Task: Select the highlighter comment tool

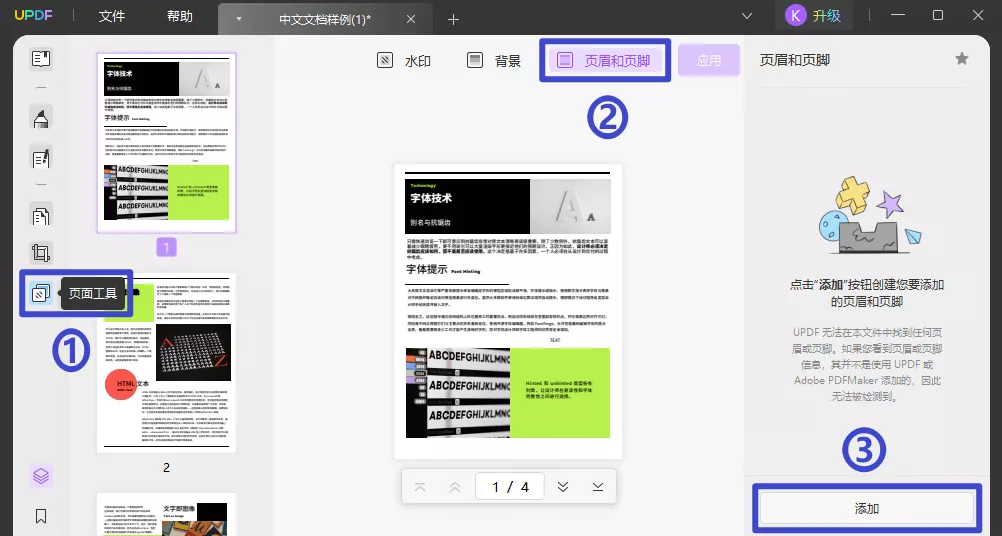Action: tap(41, 118)
